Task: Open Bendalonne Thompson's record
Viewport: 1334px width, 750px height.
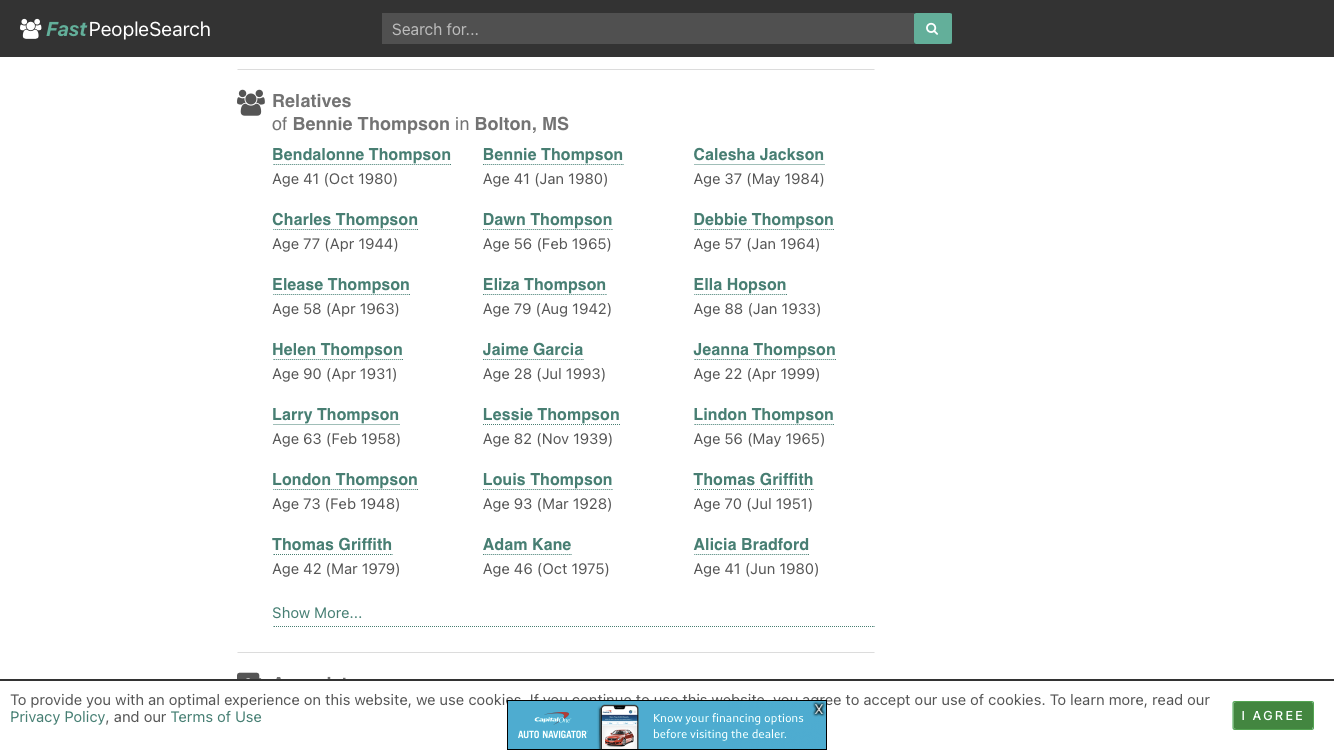Action: click(x=361, y=155)
